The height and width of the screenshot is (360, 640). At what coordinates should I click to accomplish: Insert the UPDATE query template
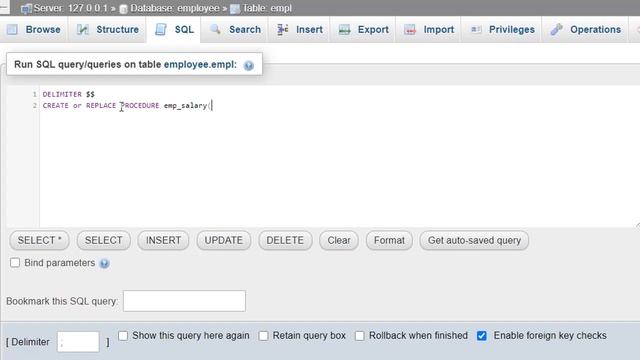click(x=224, y=240)
